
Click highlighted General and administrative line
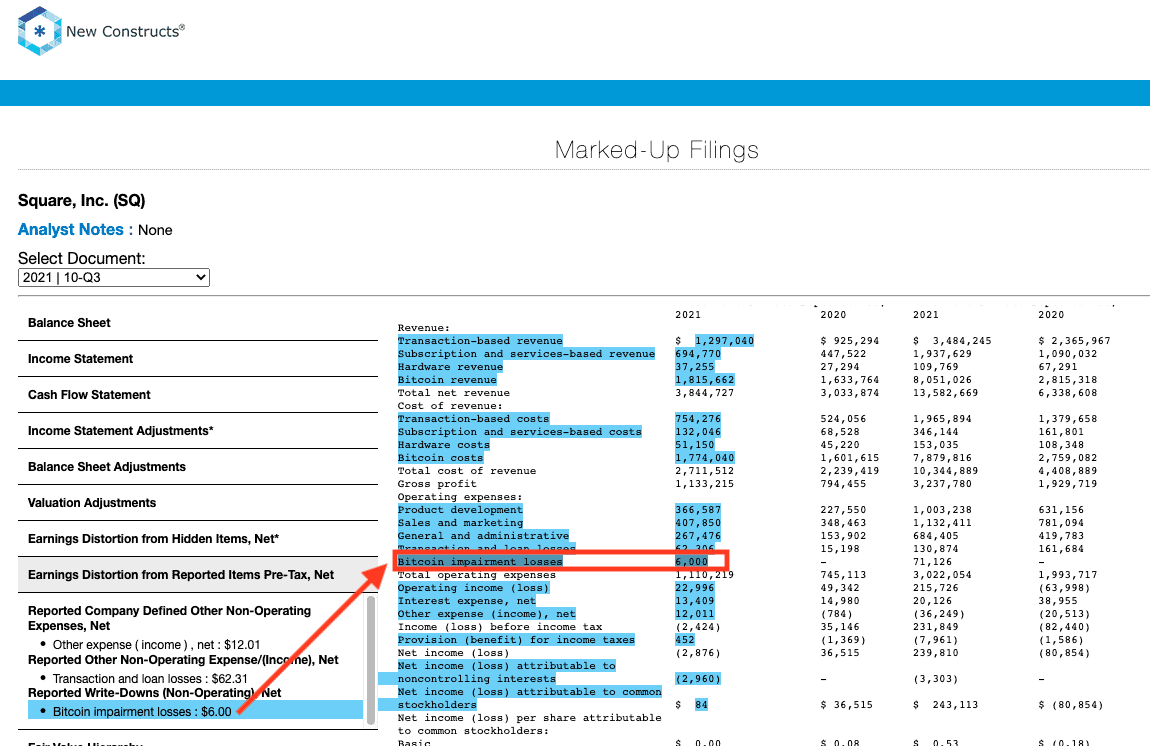coord(483,536)
